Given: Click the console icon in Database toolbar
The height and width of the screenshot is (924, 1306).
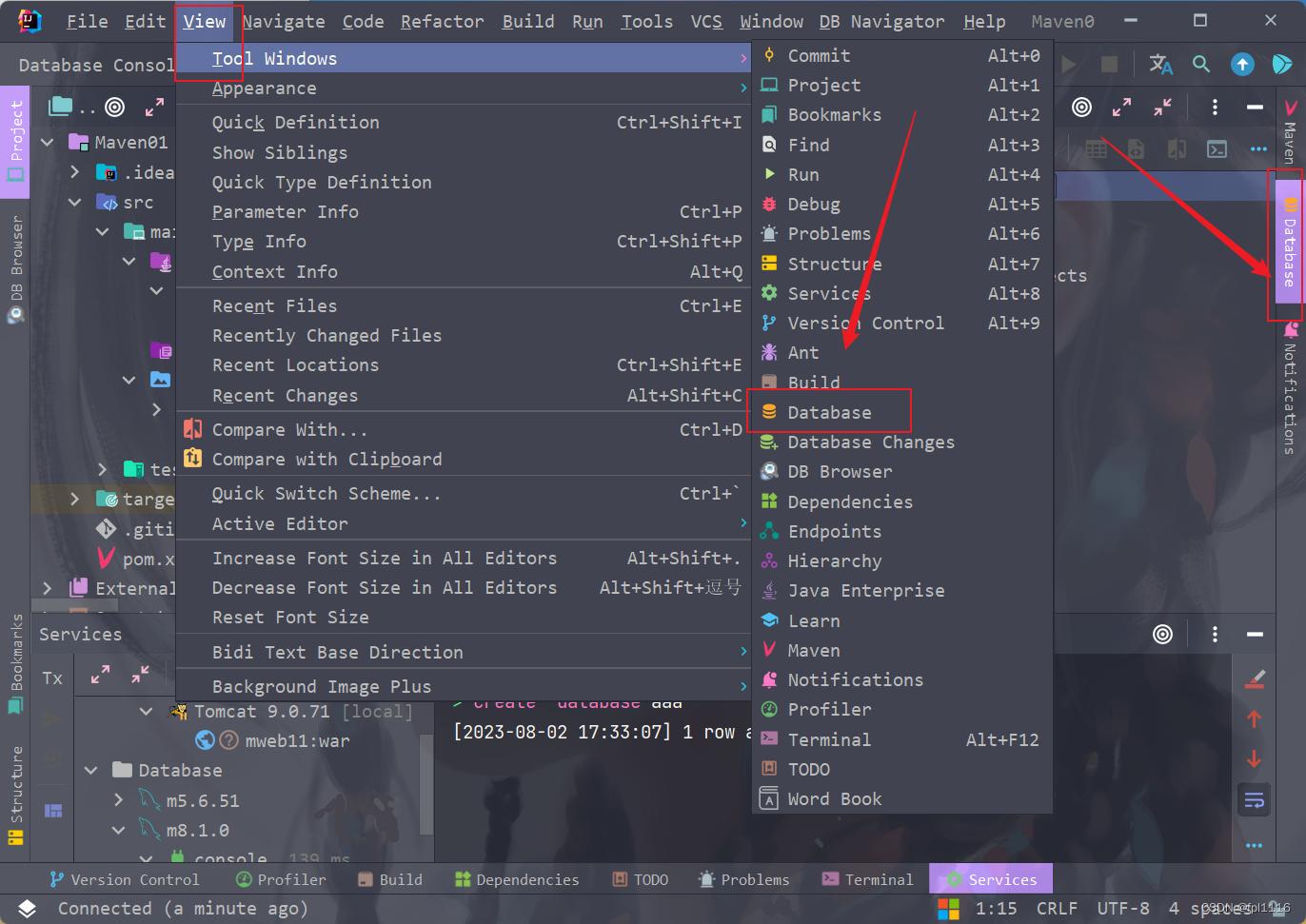Looking at the screenshot, I should (1217, 148).
